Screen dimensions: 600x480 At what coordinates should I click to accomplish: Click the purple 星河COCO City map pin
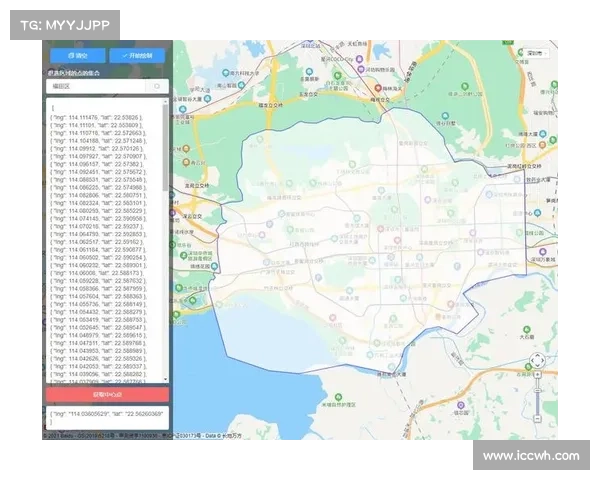[x=359, y=59]
